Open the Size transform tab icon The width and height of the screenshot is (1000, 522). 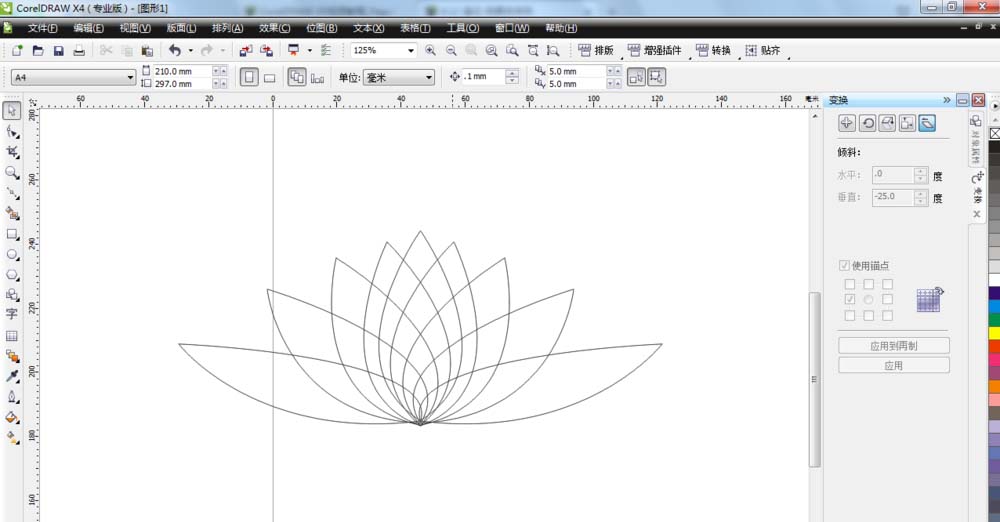(907, 123)
